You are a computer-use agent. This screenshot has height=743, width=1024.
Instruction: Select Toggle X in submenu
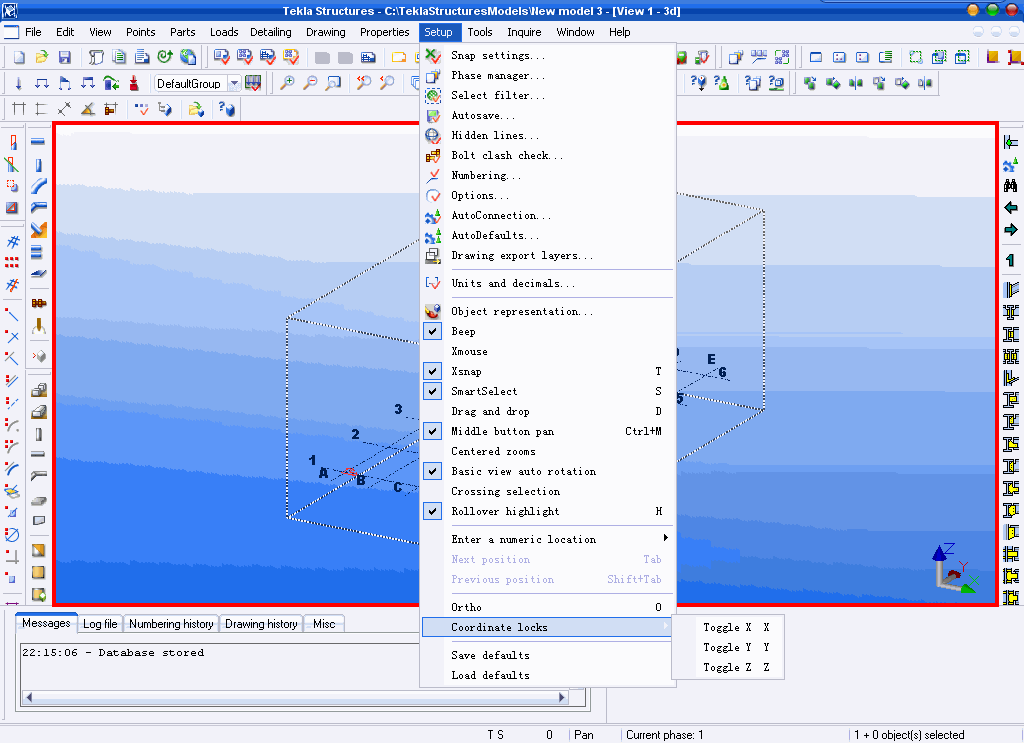pos(728,627)
